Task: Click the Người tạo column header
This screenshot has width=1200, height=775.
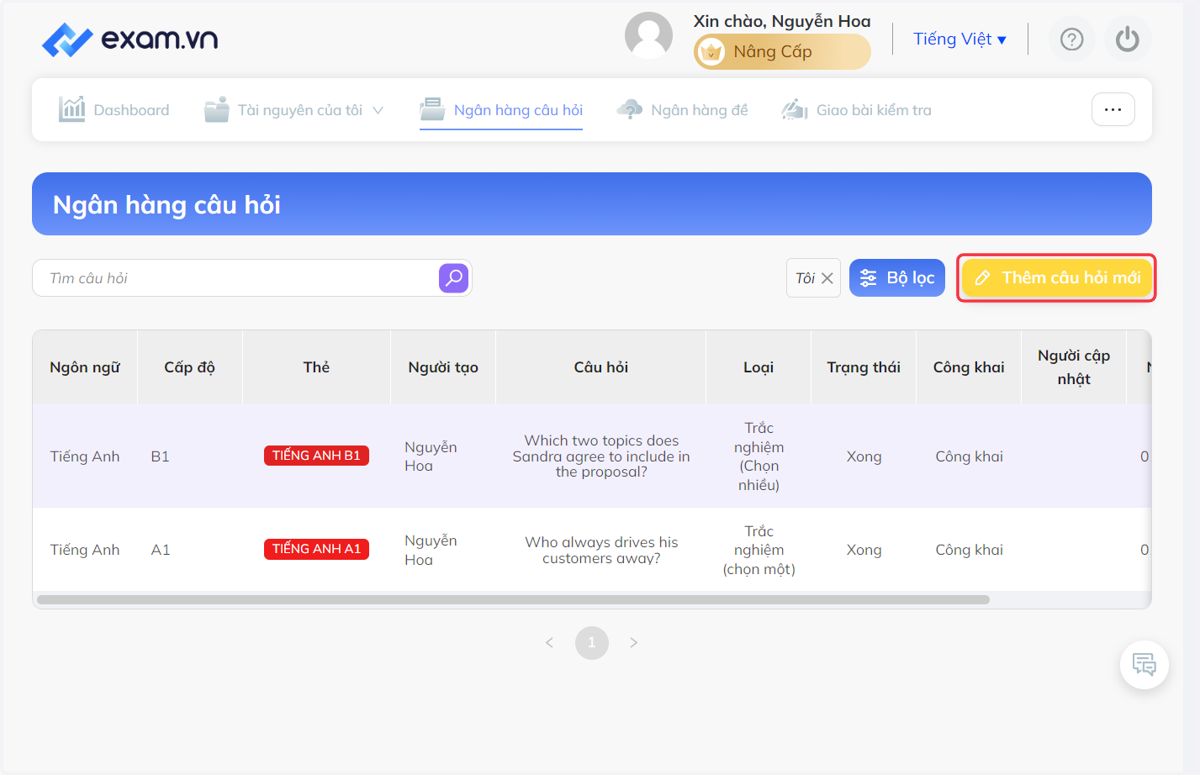Action: 443,367
